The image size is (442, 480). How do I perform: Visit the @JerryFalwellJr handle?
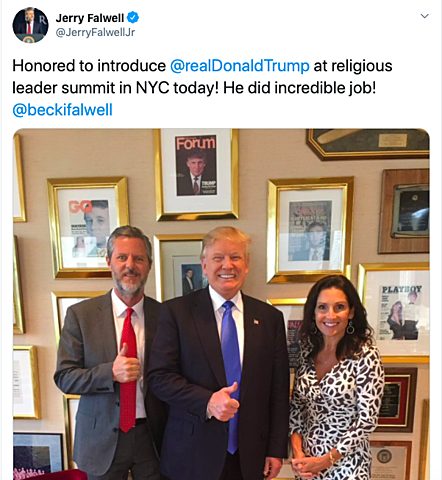(x=95, y=33)
